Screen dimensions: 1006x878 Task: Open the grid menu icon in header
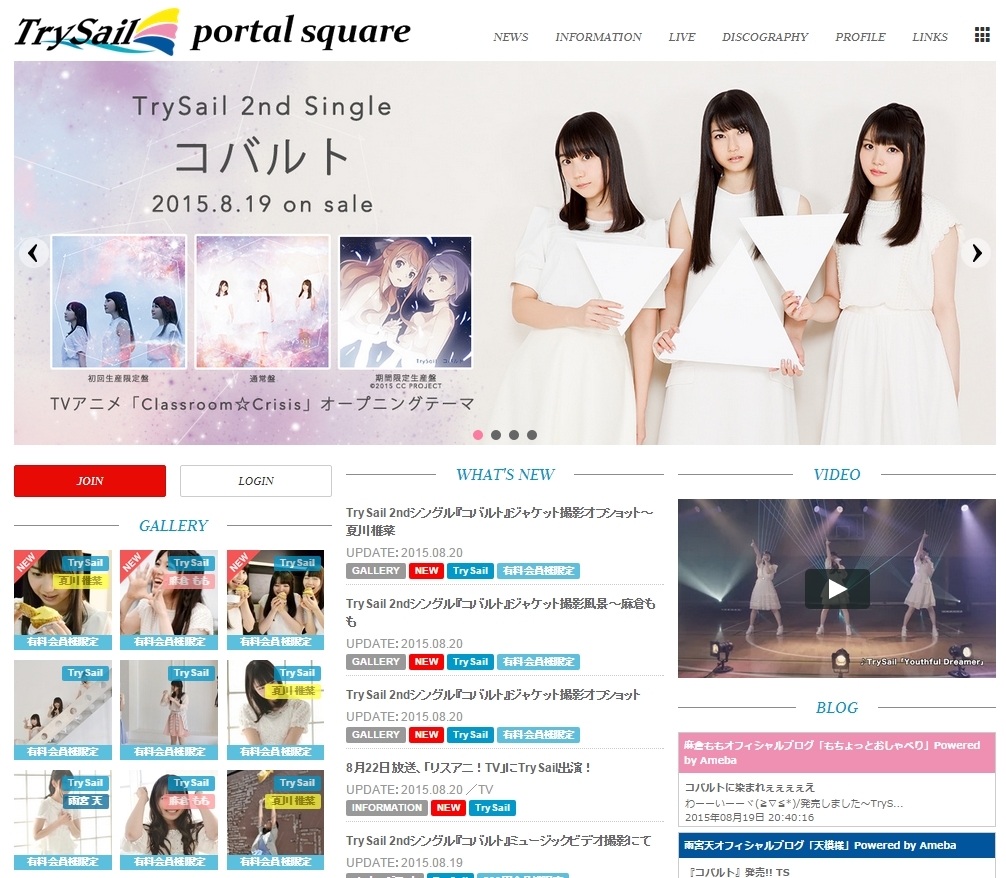pyautogui.click(x=982, y=35)
